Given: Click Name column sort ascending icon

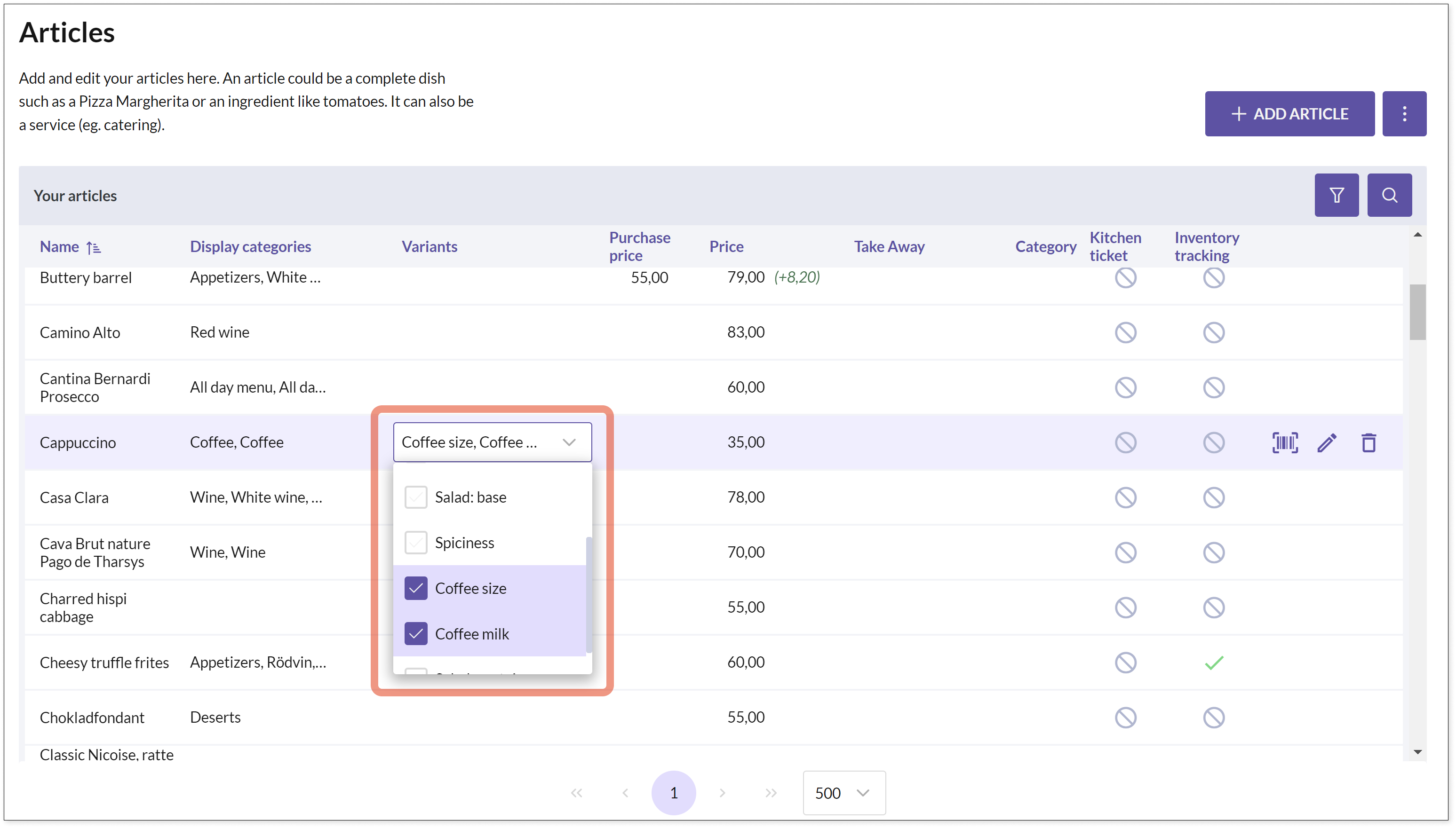Looking at the screenshot, I should click(x=93, y=247).
